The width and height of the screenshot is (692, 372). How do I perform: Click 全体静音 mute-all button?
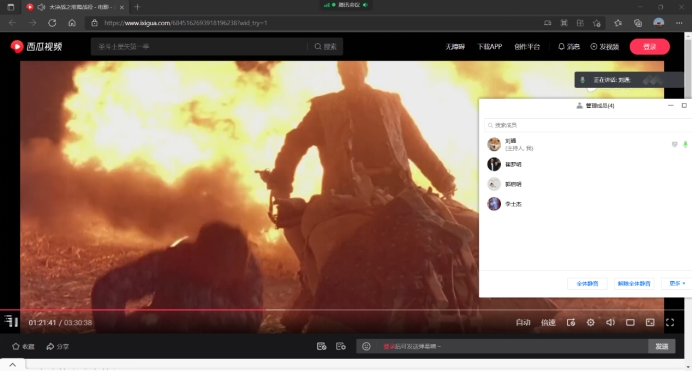coord(587,283)
